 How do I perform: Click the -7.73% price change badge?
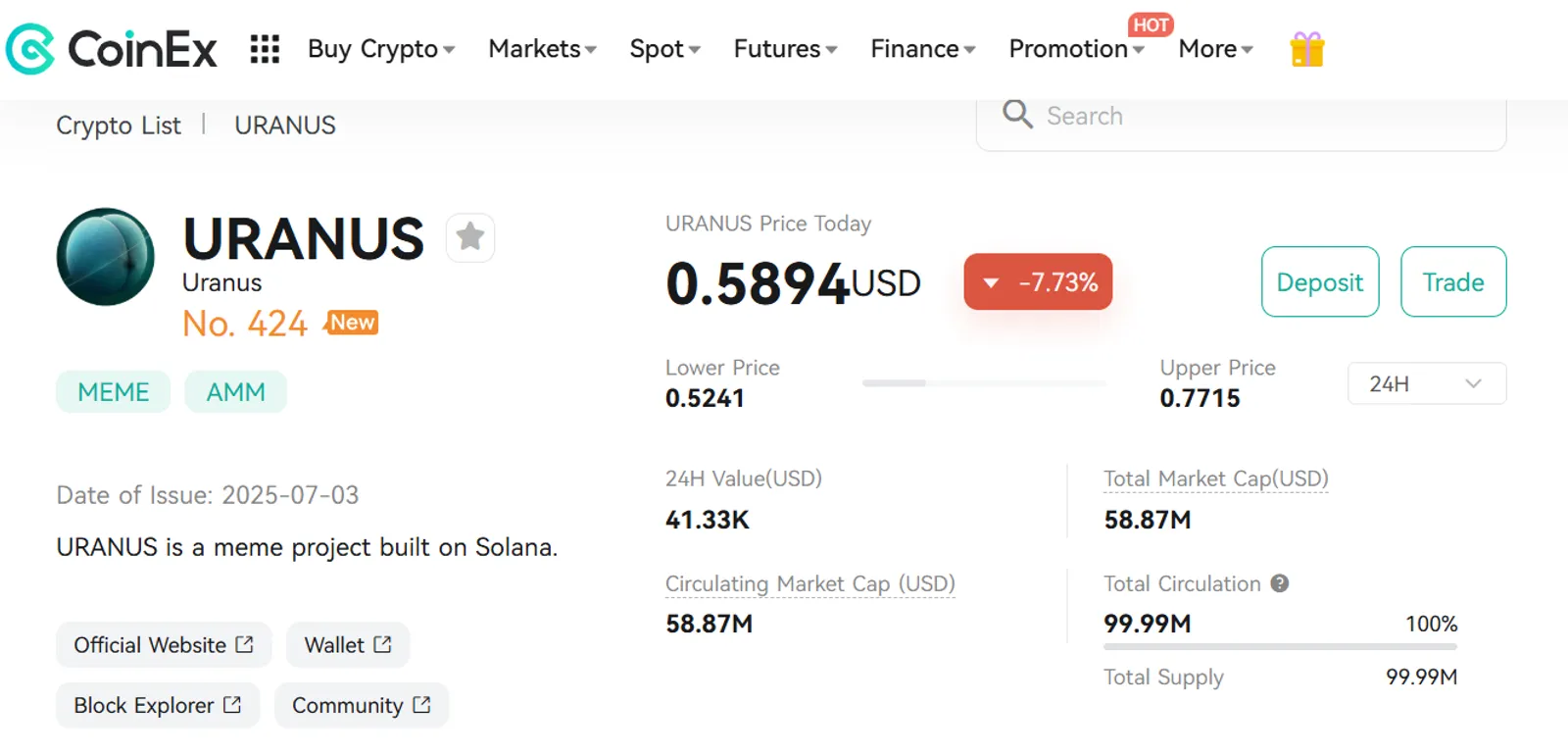pyautogui.click(x=1038, y=281)
